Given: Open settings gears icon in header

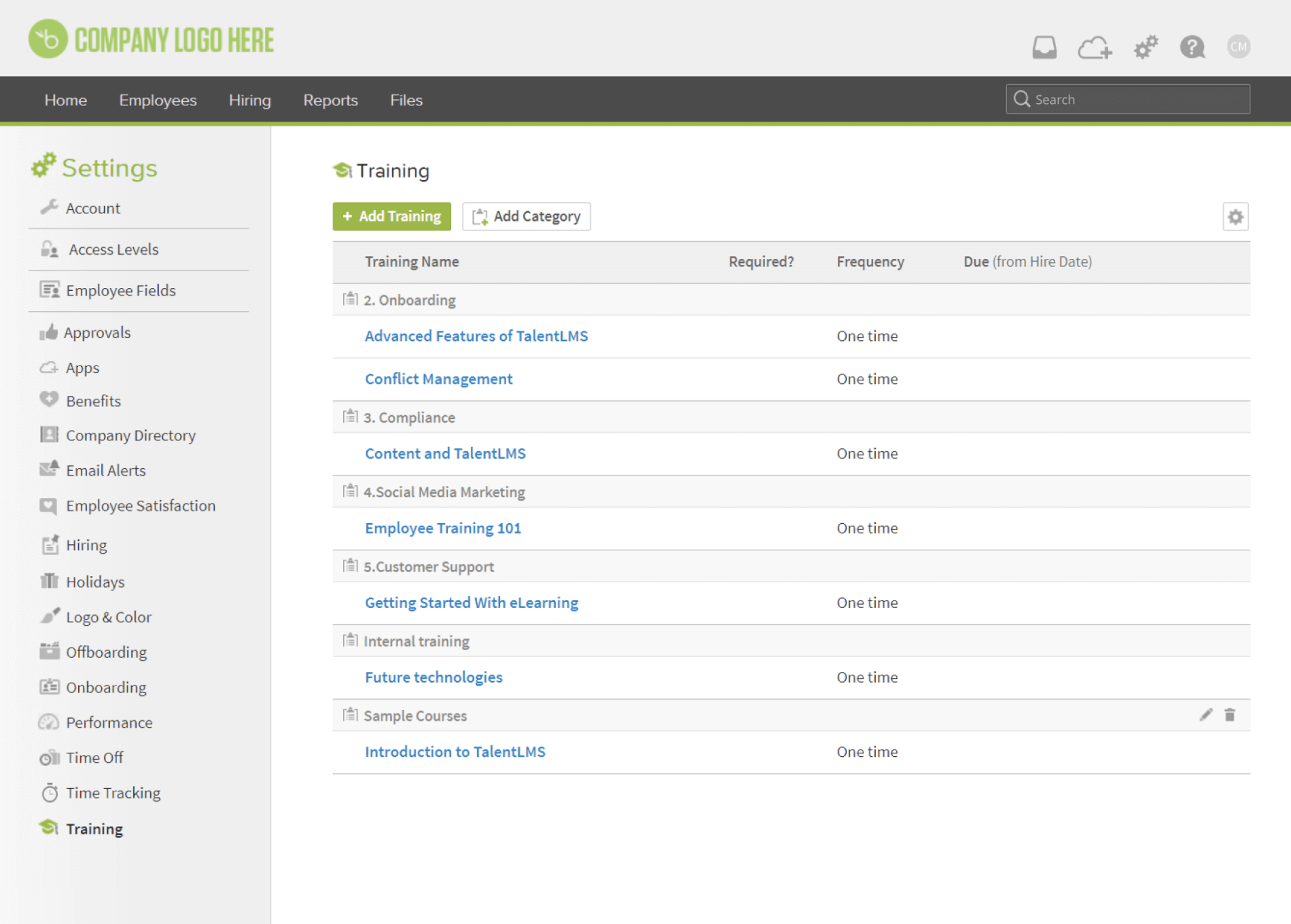Looking at the screenshot, I should pyautogui.click(x=1146, y=47).
